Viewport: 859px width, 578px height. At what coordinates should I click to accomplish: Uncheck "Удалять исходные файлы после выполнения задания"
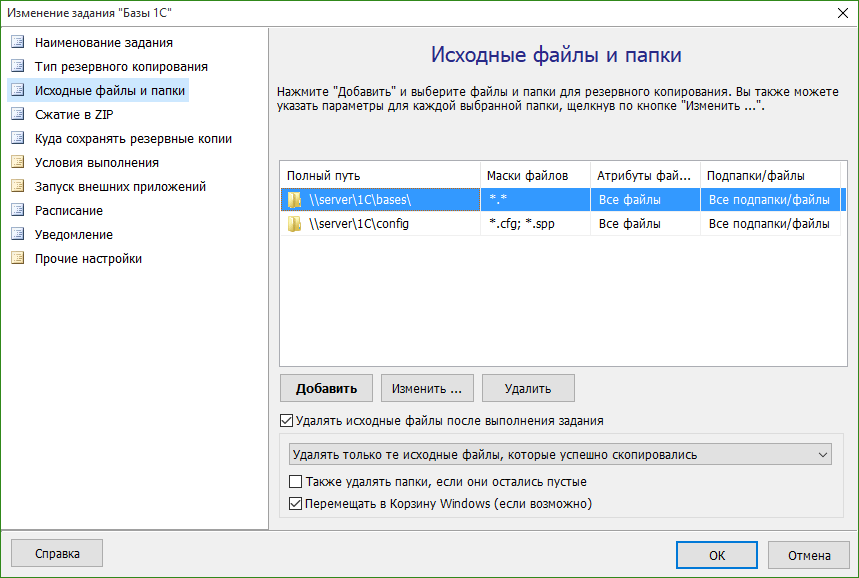[287, 421]
